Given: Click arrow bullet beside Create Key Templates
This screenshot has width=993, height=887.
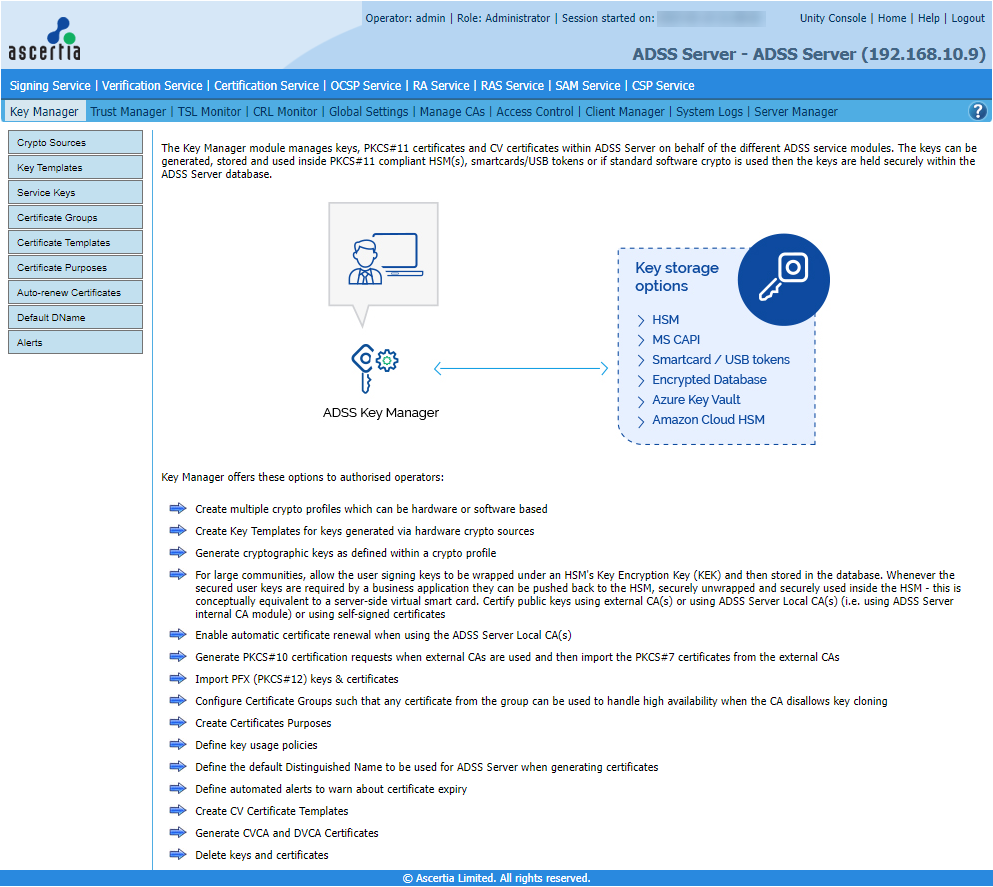Looking at the screenshot, I should (x=178, y=531).
